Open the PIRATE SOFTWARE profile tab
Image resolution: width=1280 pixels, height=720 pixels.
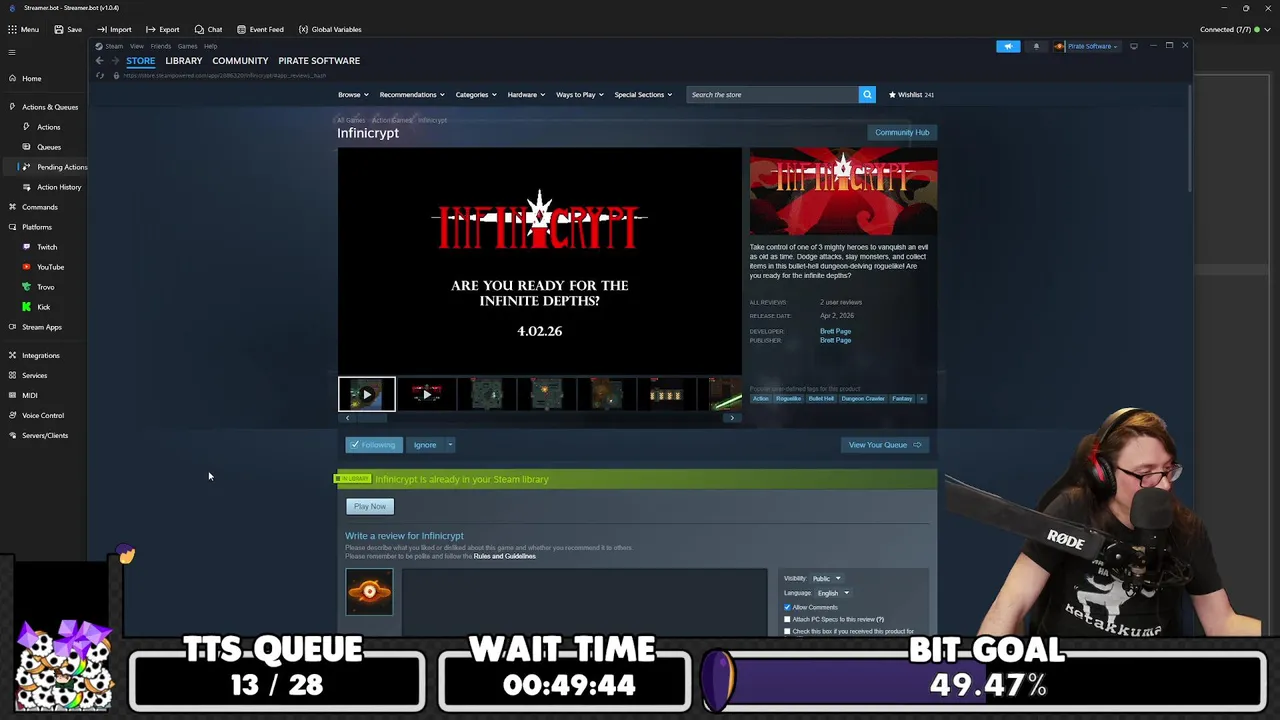(319, 61)
